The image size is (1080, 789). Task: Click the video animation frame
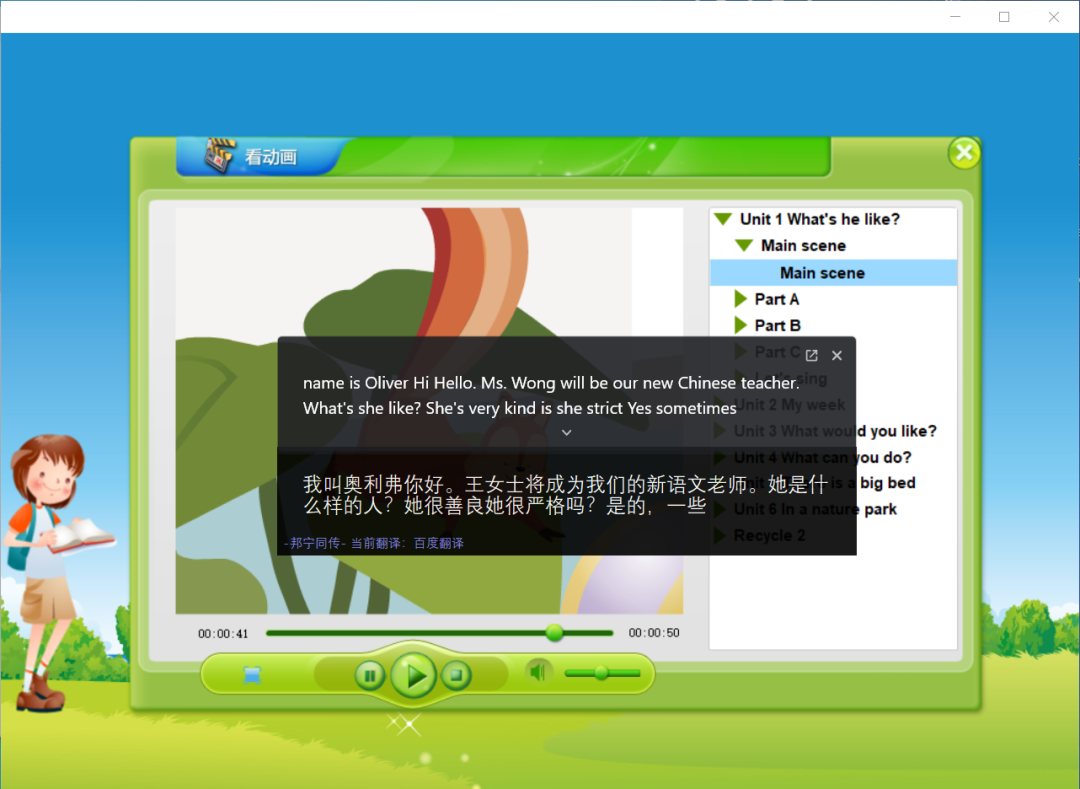[x=429, y=410]
